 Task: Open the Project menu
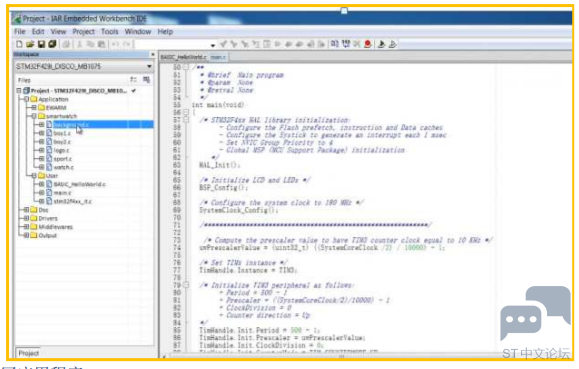point(84,32)
